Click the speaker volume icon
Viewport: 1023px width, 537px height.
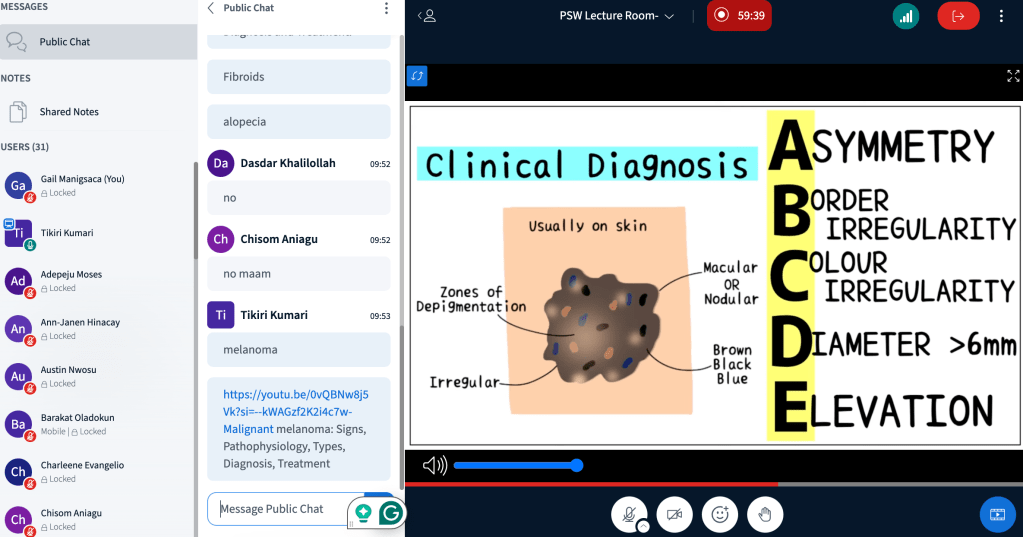pos(434,465)
